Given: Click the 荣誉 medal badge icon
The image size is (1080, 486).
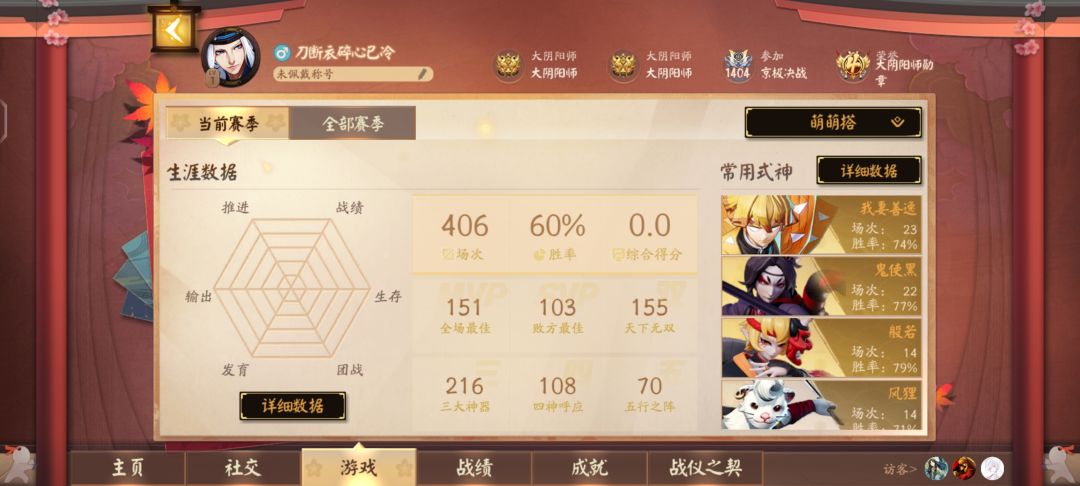Looking at the screenshot, I should tap(853, 65).
